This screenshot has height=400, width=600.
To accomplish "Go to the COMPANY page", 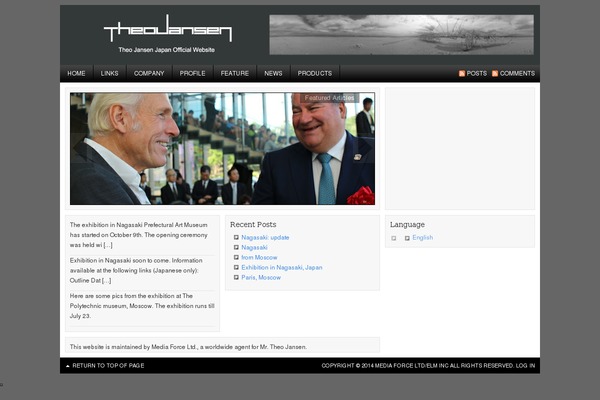I will [x=149, y=73].
